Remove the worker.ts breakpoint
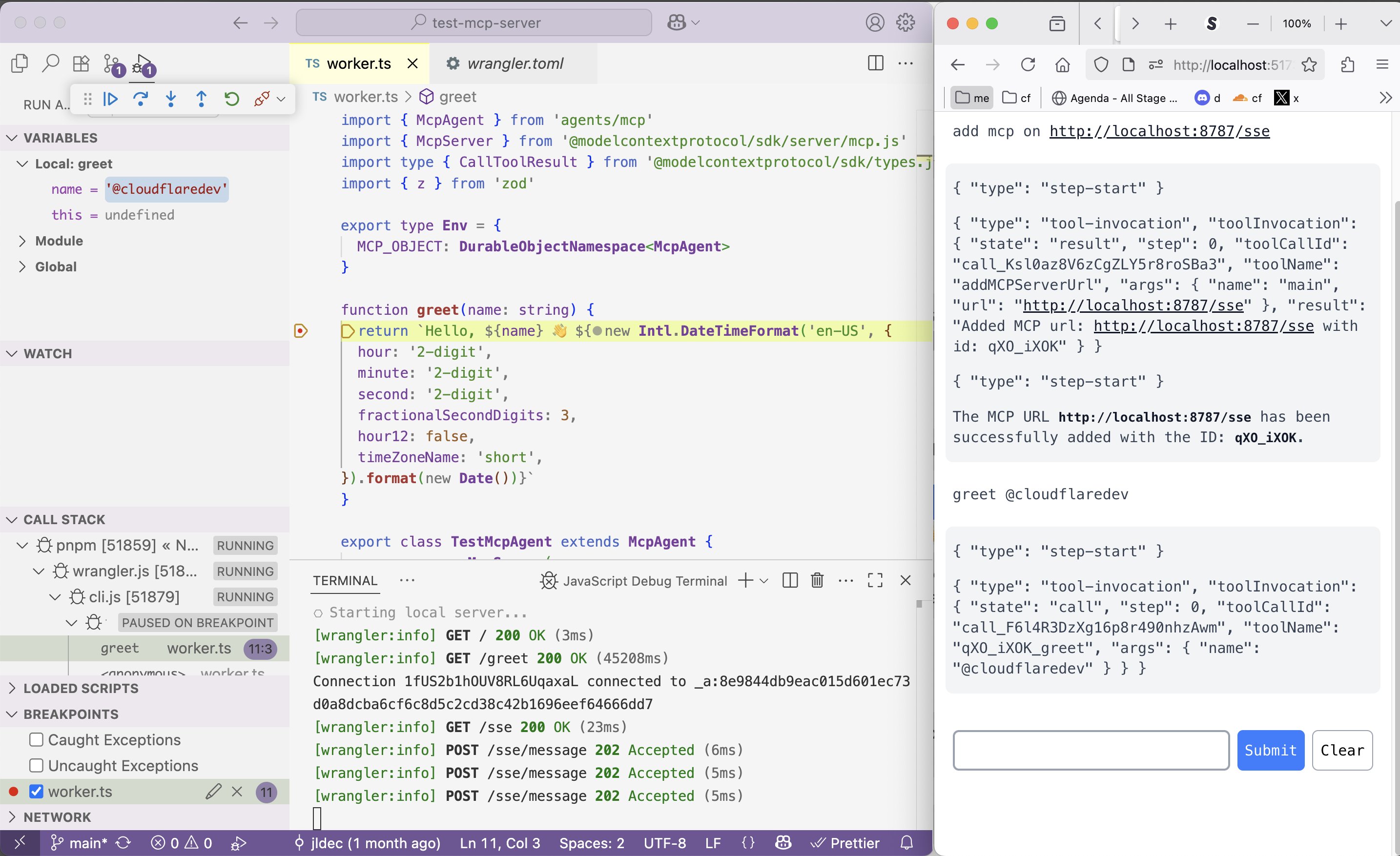The image size is (1400, 856). point(237,791)
